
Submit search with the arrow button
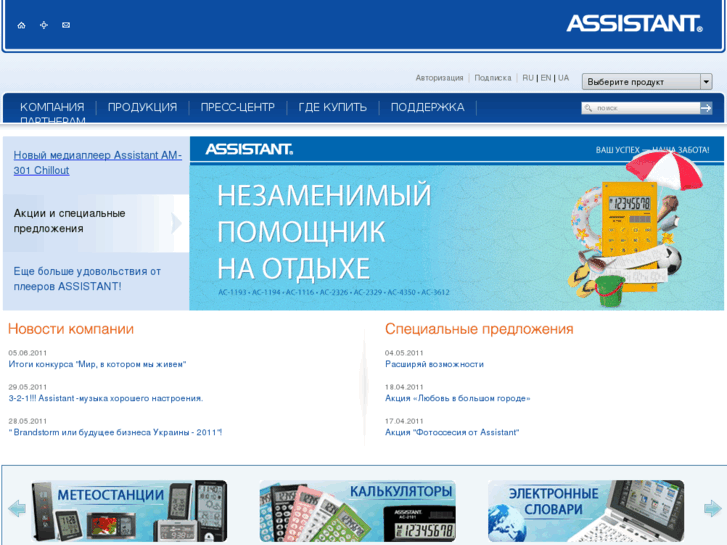click(706, 108)
